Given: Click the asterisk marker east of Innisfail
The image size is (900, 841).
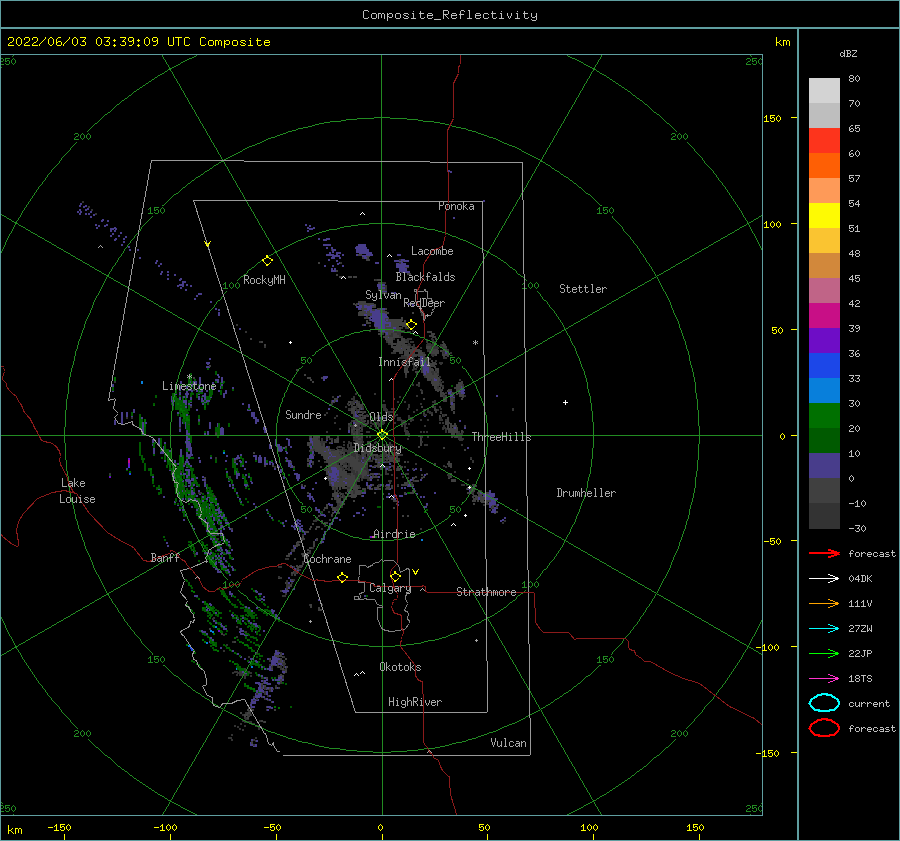Looking at the screenshot, I should point(475,343).
